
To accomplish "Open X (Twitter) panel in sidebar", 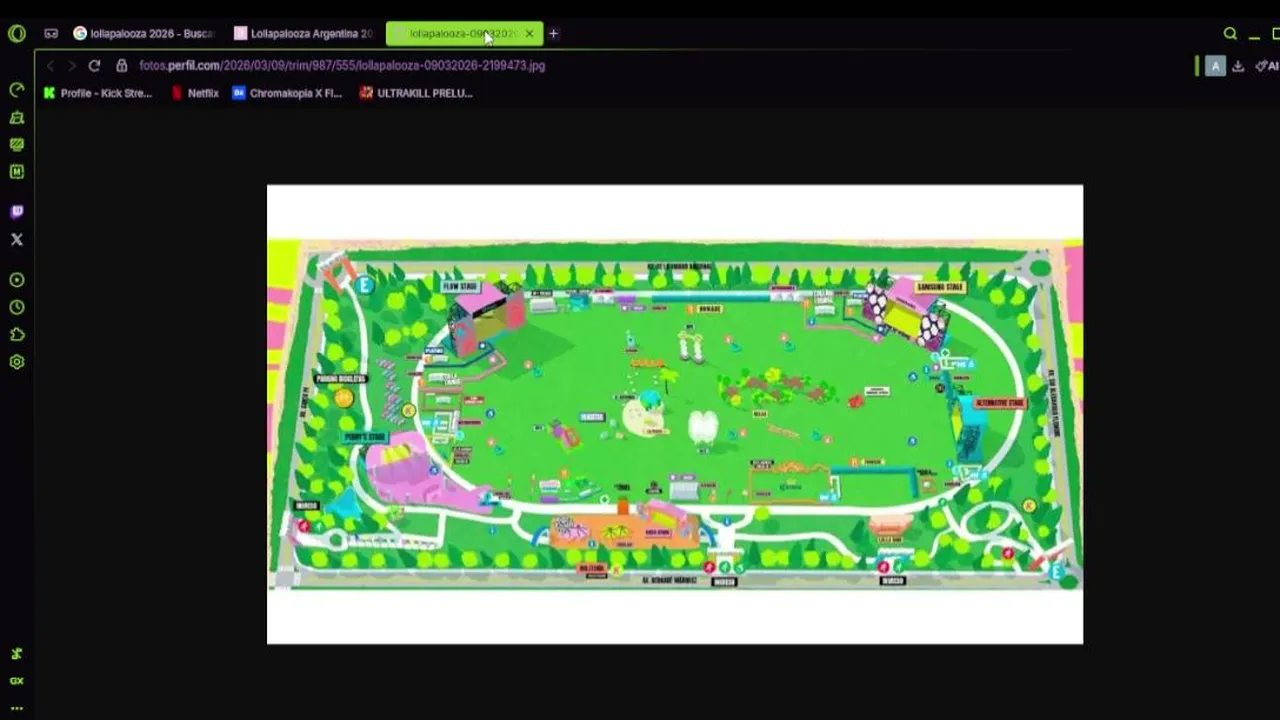I will point(17,239).
